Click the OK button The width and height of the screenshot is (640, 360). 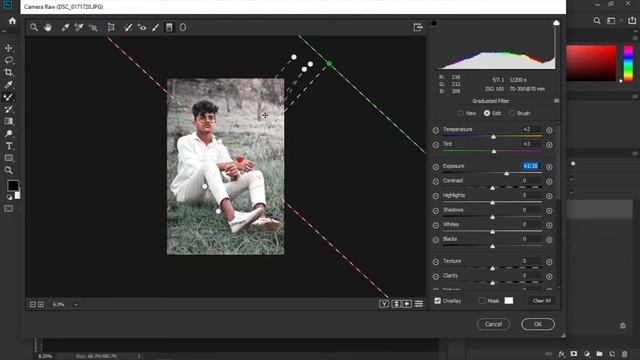tap(538, 324)
